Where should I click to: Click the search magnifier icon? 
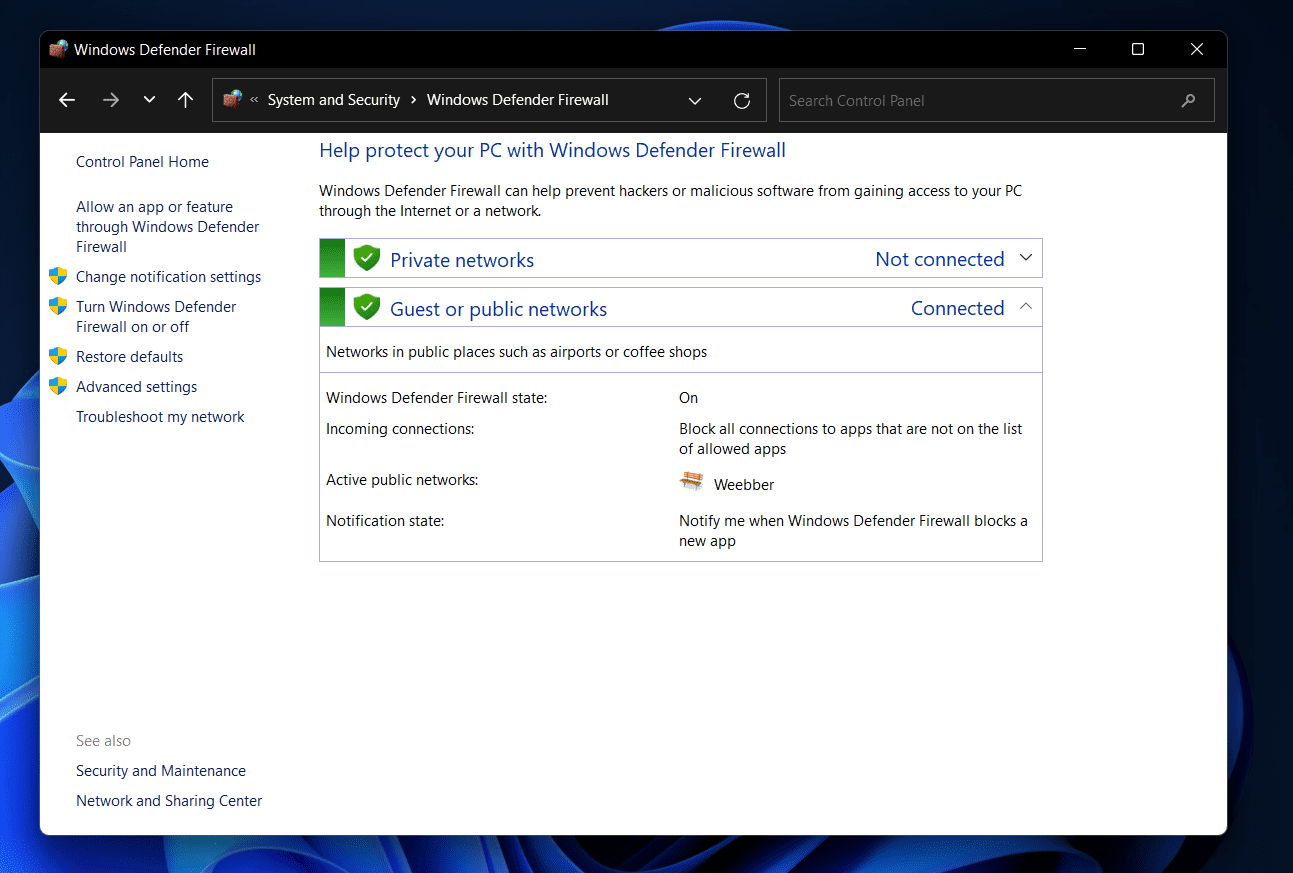tap(1188, 100)
